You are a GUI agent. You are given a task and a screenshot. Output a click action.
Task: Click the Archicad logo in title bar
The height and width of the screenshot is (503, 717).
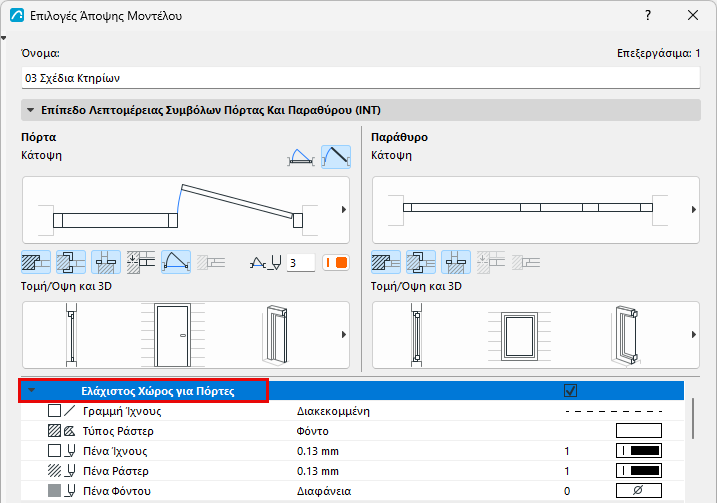[17, 16]
